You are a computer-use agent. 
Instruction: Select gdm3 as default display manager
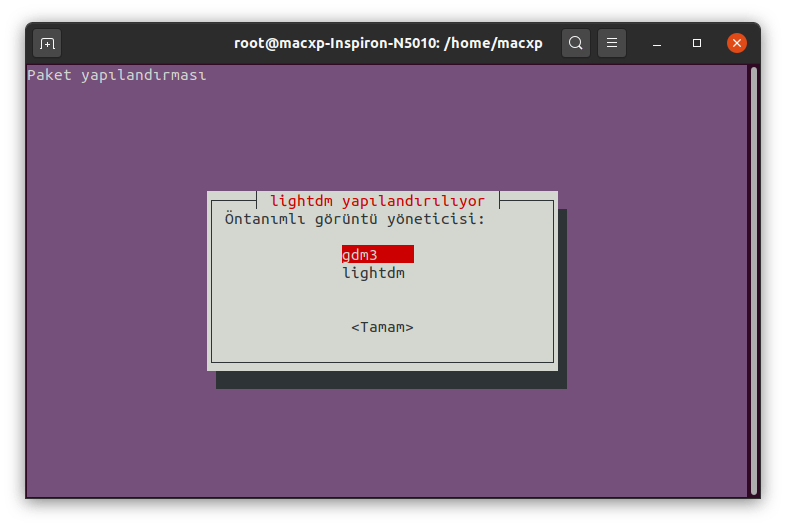pos(378,254)
